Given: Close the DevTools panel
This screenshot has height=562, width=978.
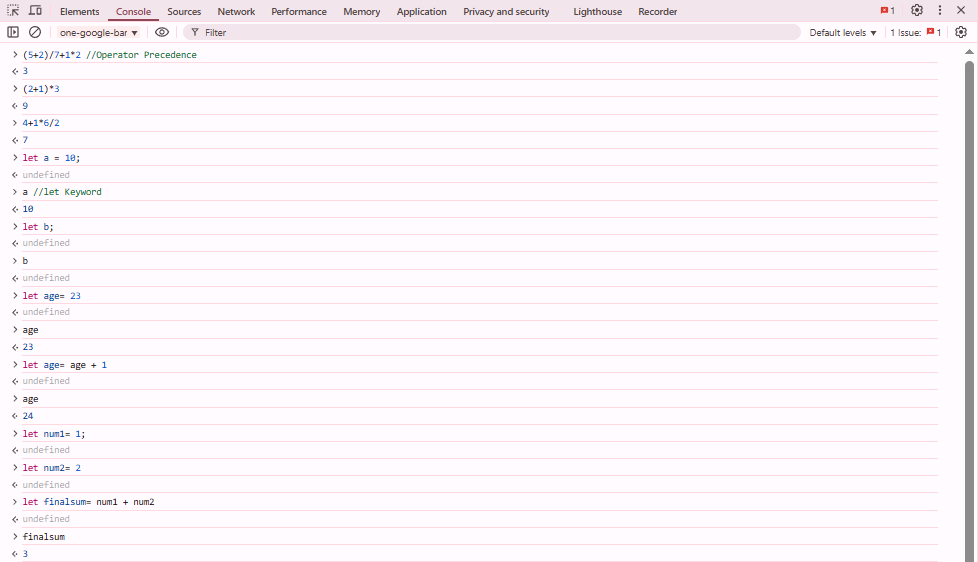Looking at the screenshot, I should (961, 11).
